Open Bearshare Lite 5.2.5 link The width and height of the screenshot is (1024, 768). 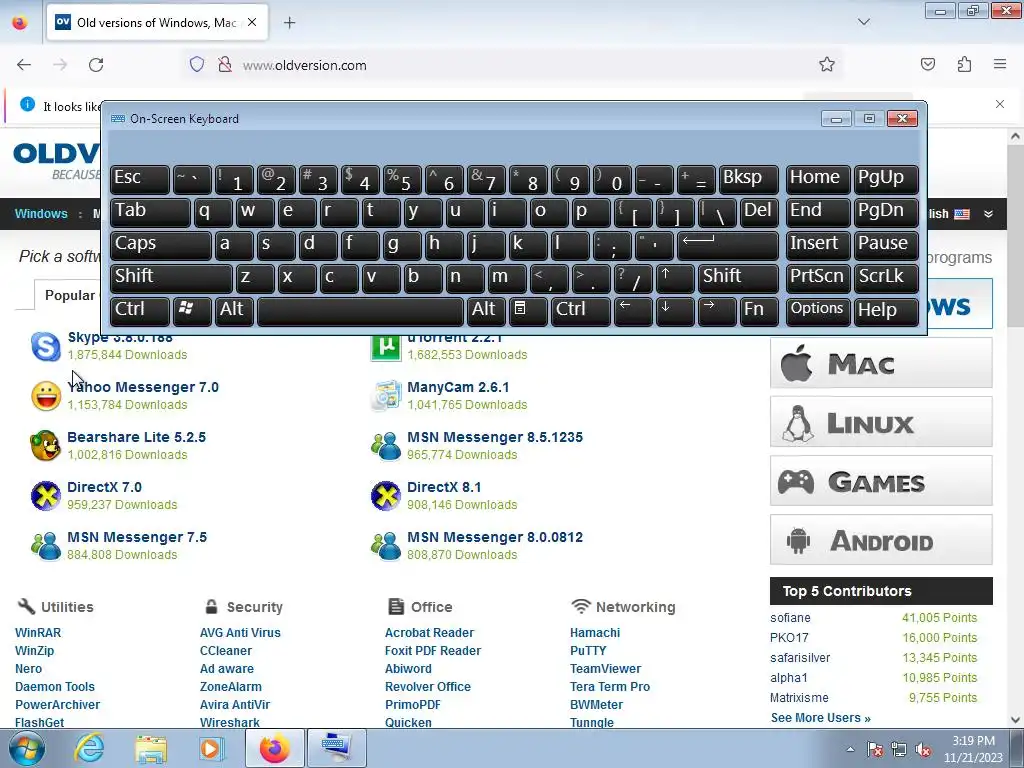pos(136,437)
